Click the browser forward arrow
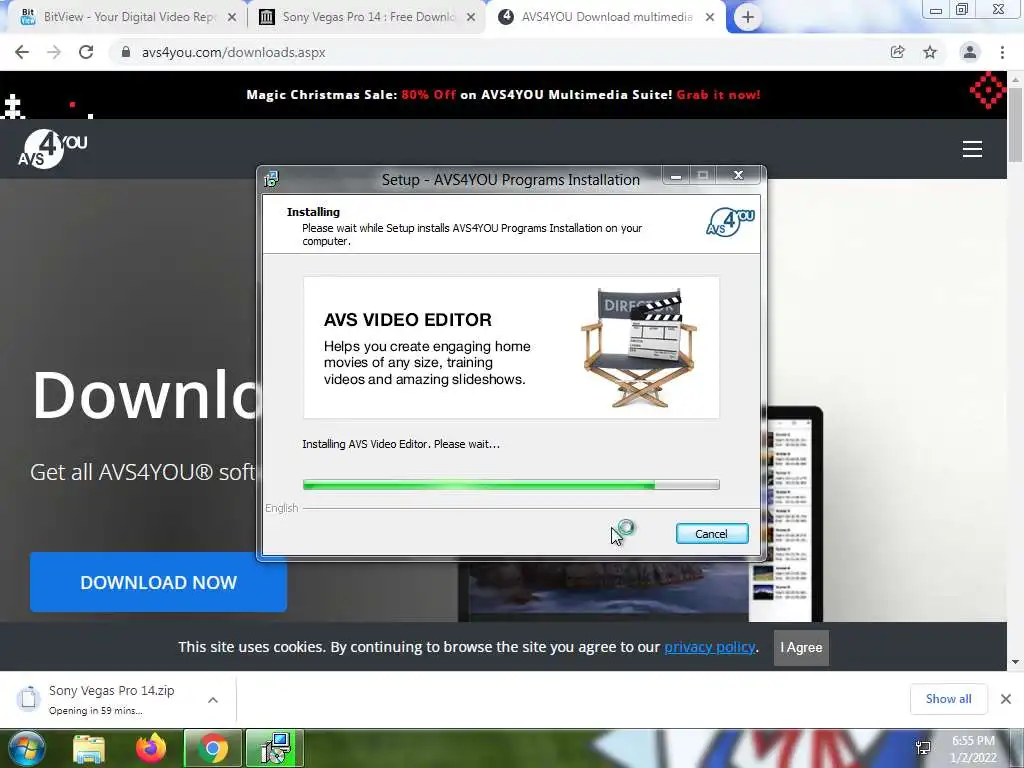 click(54, 52)
